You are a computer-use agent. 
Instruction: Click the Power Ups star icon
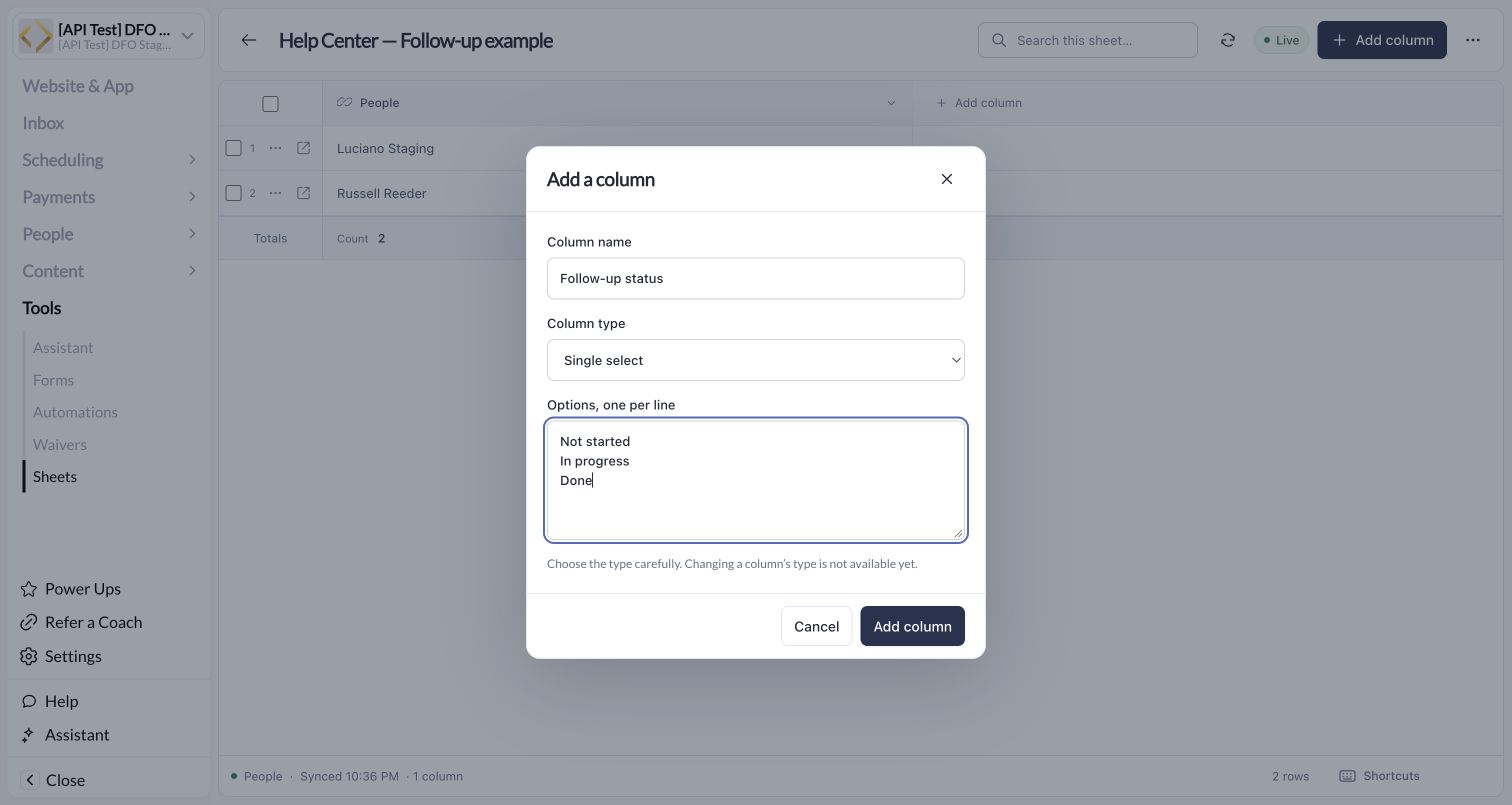click(29, 589)
